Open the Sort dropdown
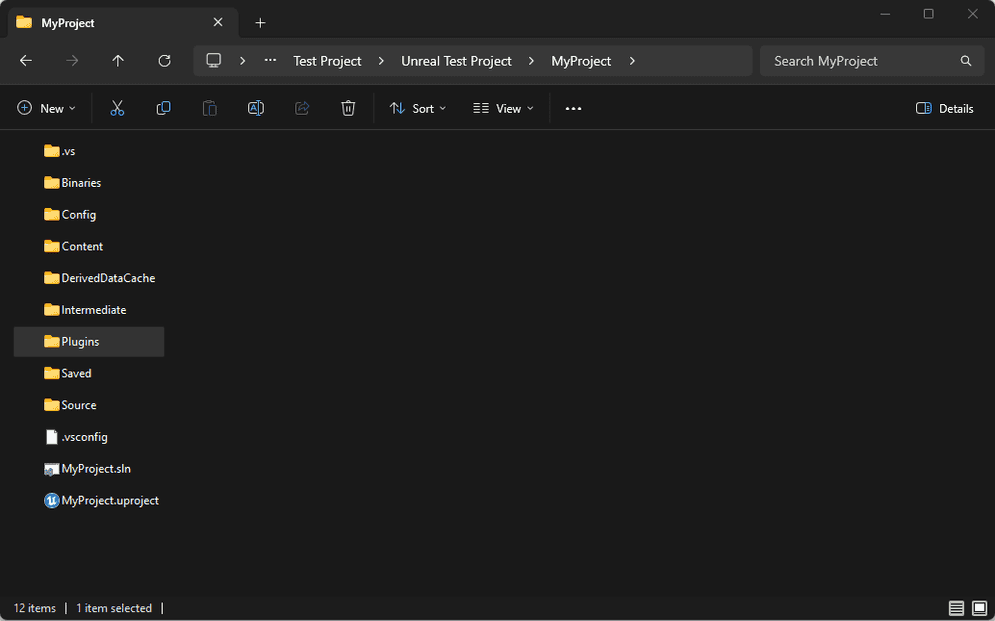995x621 pixels. (x=418, y=107)
